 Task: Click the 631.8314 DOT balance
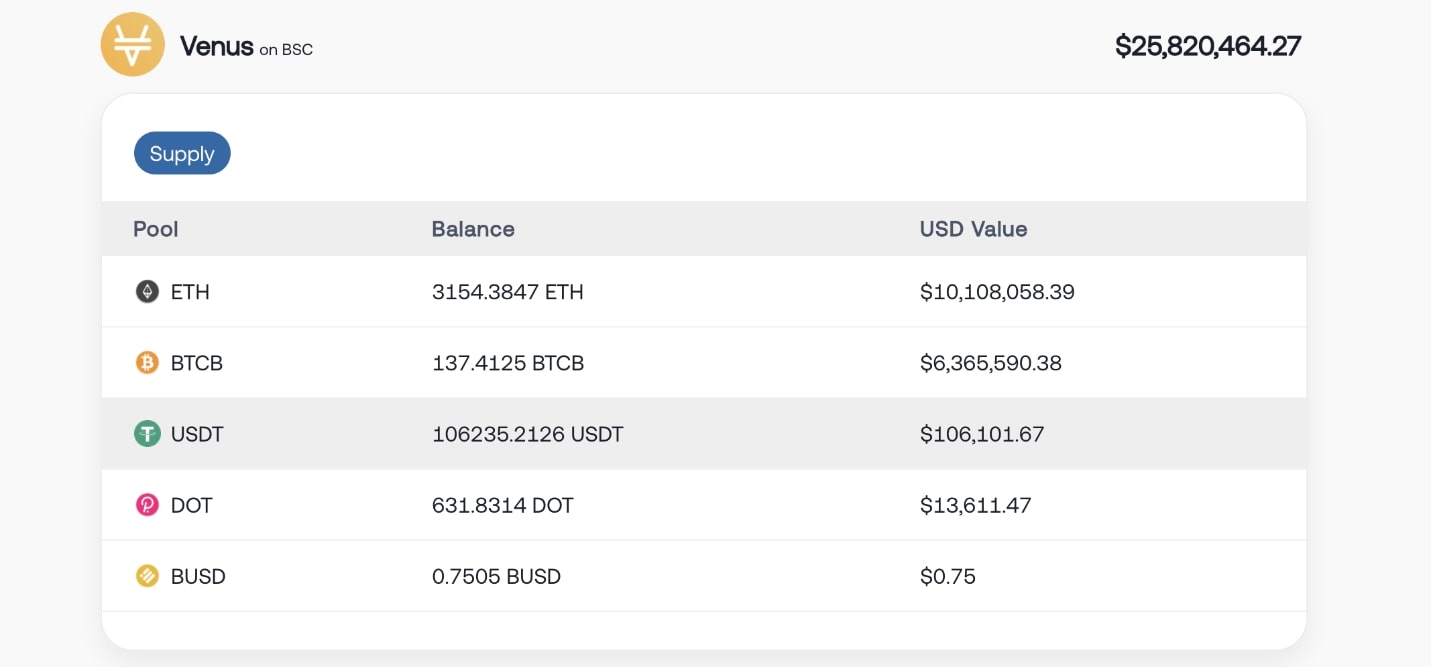tap(503, 505)
